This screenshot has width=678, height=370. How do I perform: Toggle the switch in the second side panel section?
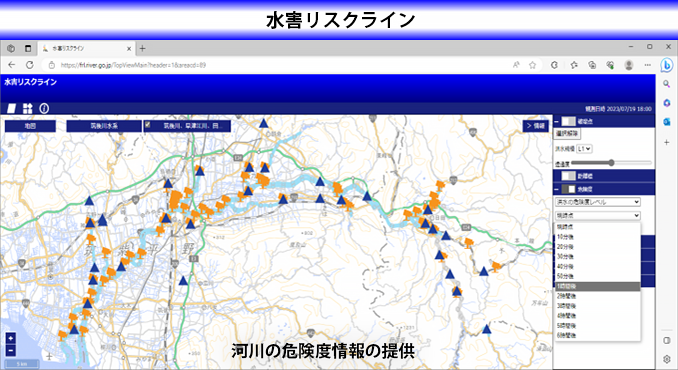[568, 175]
